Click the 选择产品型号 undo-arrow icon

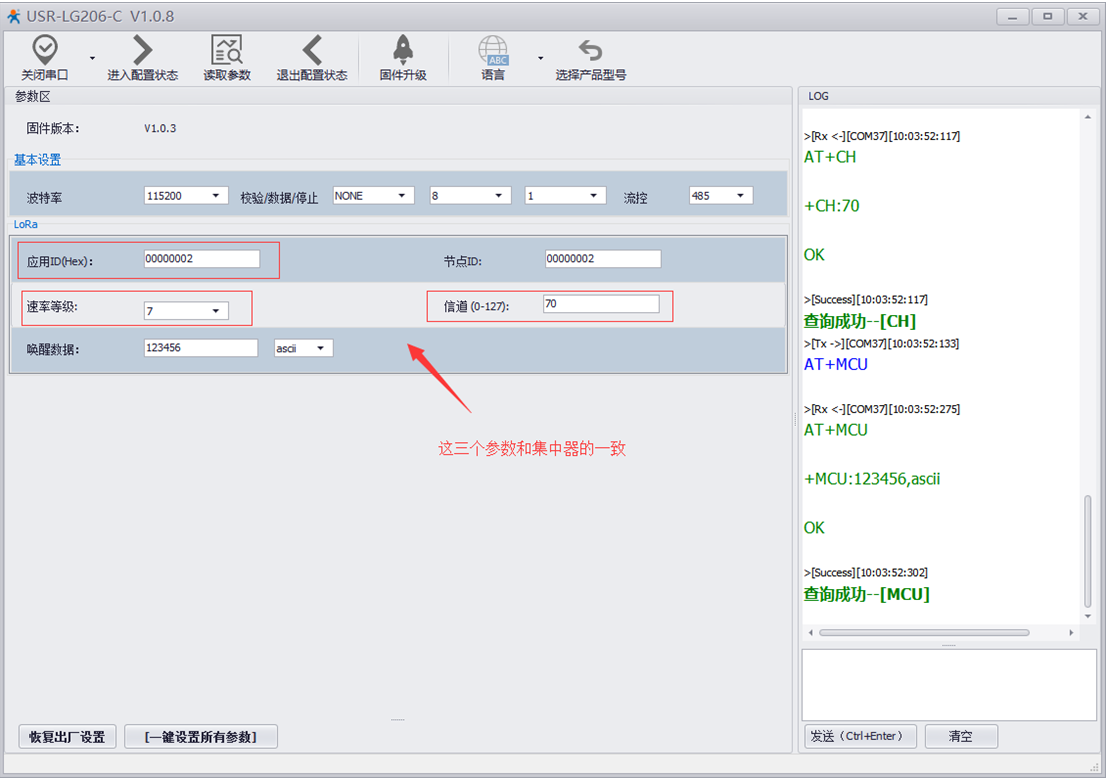pos(591,50)
